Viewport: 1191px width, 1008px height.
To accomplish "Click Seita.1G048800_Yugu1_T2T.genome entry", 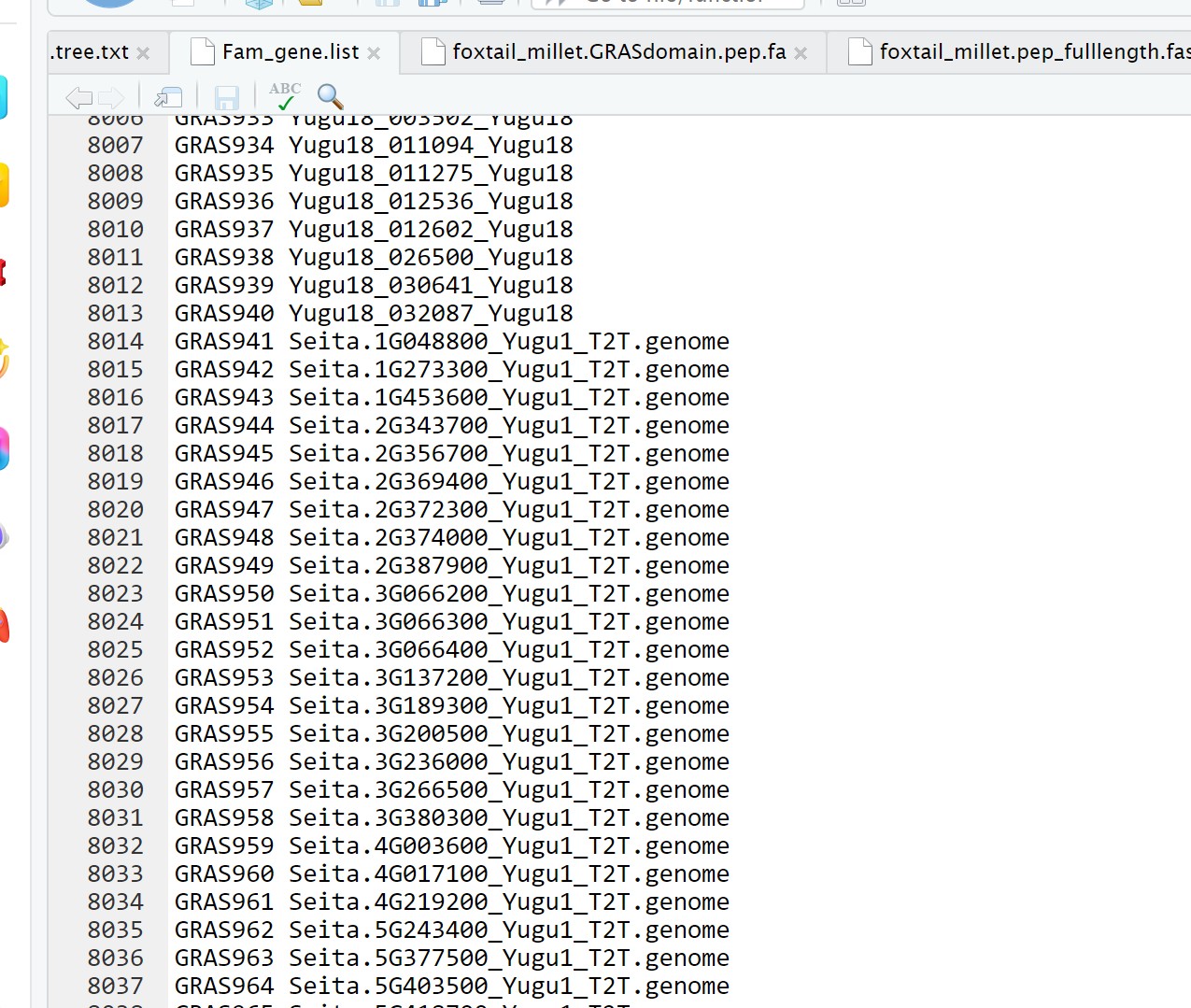I will 509,342.
